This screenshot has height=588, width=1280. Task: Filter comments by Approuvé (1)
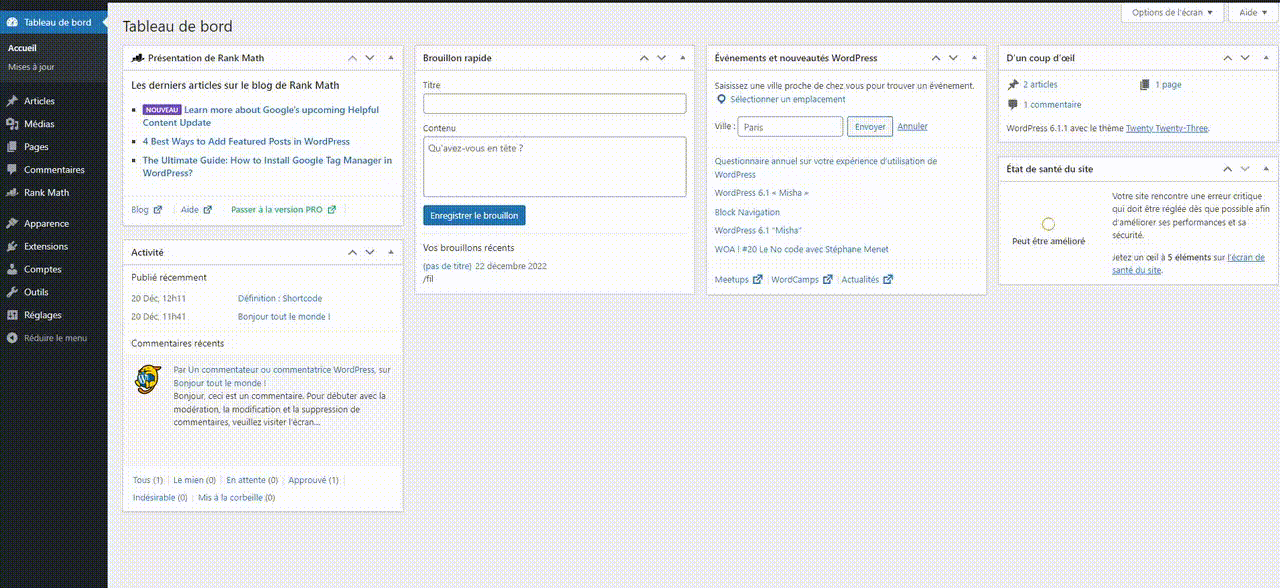(313, 481)
